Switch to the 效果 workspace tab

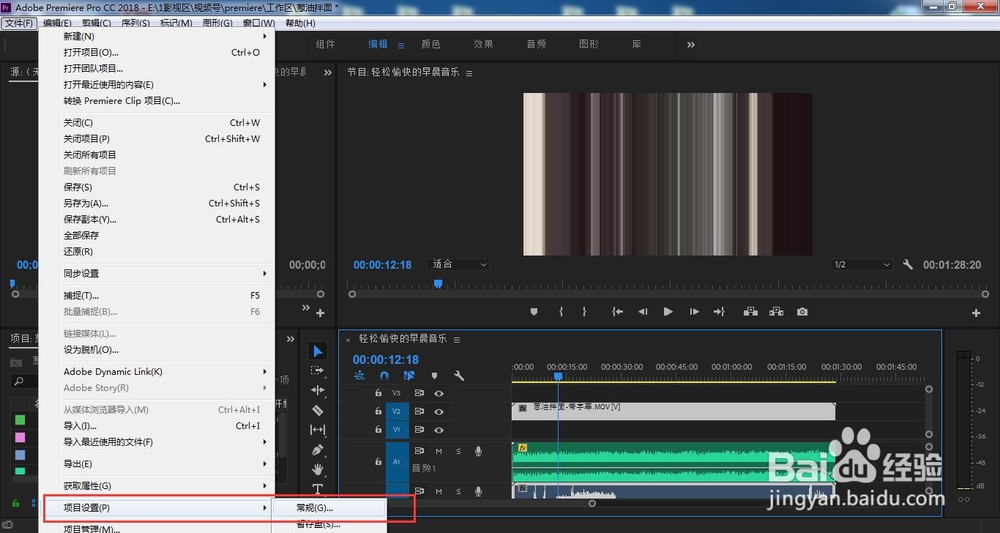click(x=483, y=45)
